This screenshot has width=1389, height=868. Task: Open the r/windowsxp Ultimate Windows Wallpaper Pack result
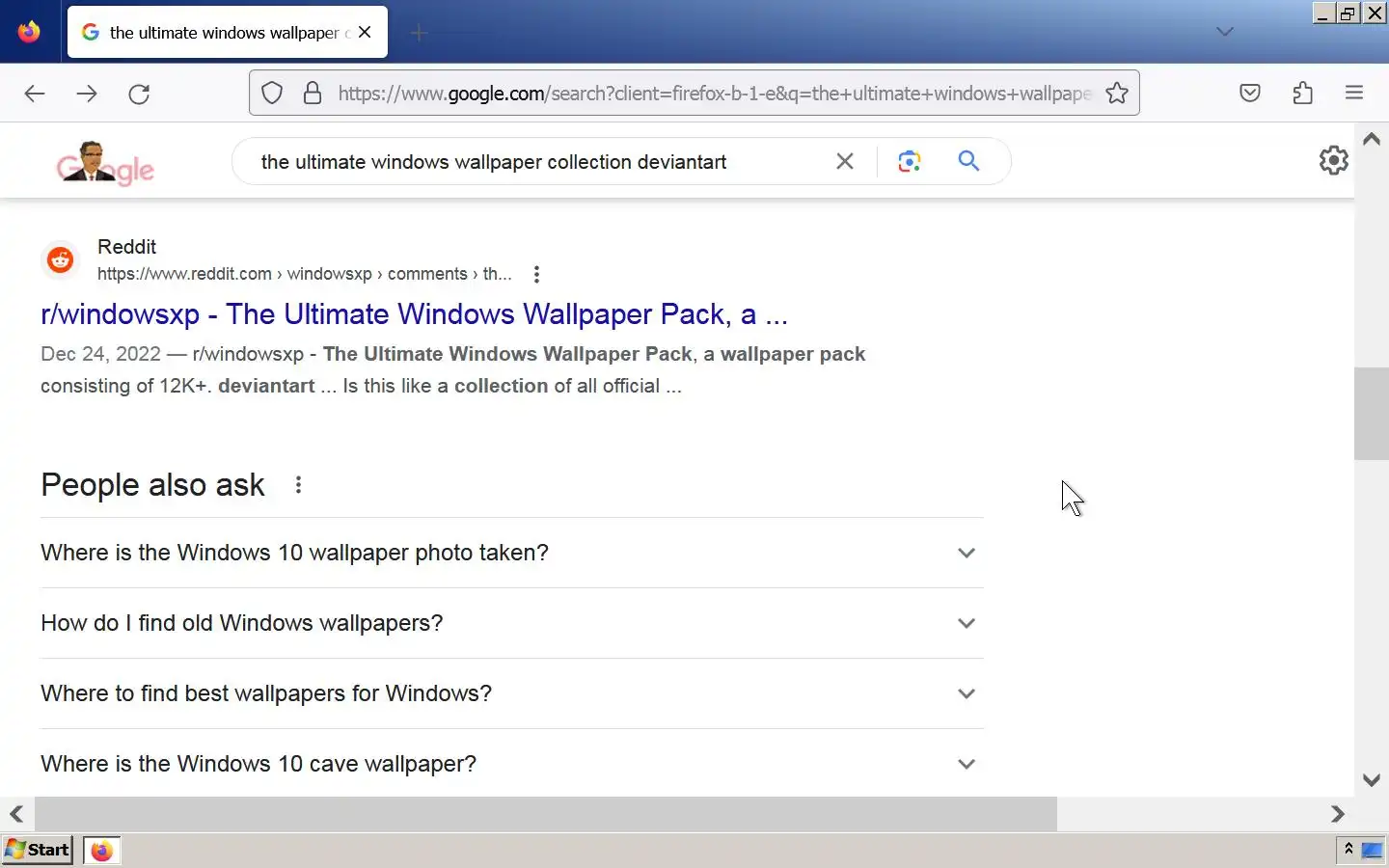[x=415, y=314]
